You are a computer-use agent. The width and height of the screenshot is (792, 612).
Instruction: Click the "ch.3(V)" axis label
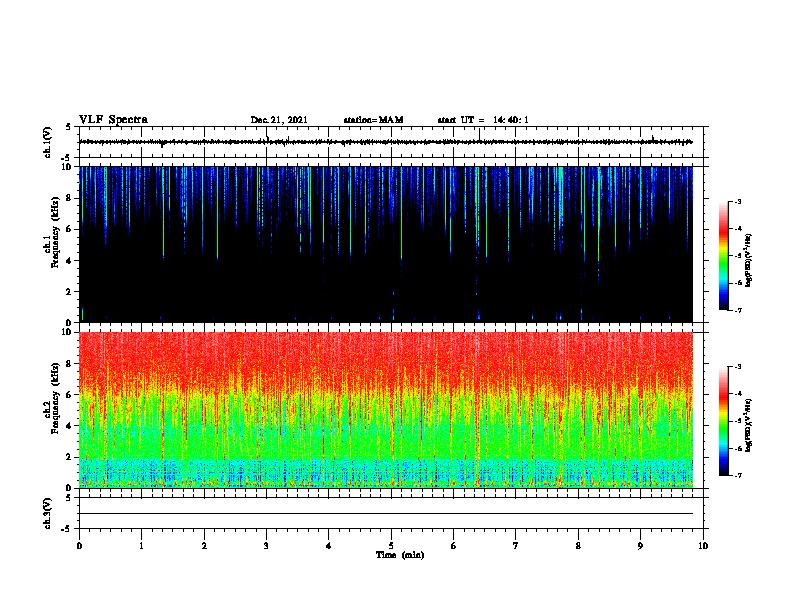coord(47,513)
